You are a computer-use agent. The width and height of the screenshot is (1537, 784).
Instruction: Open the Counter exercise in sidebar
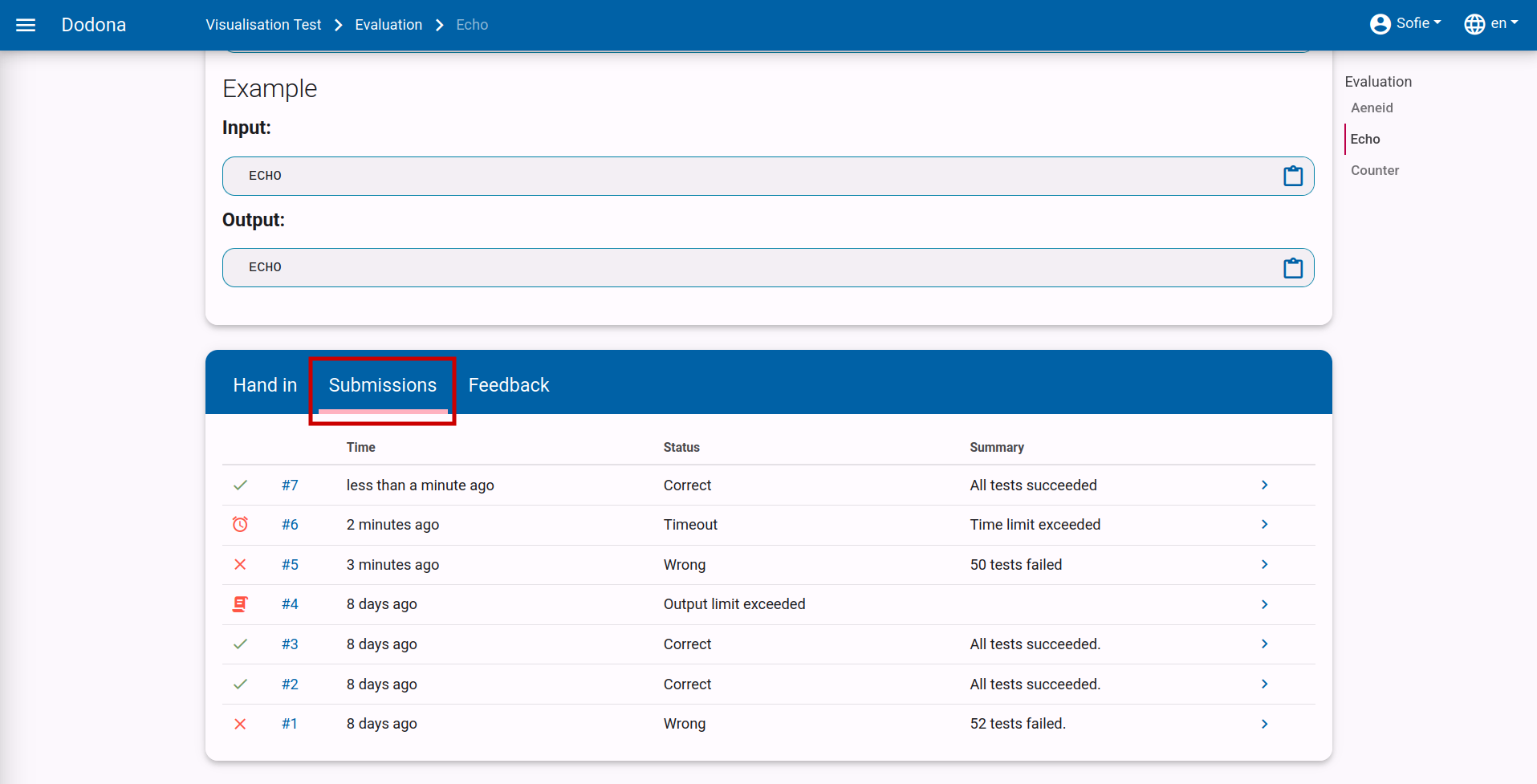coord(1375,170)
